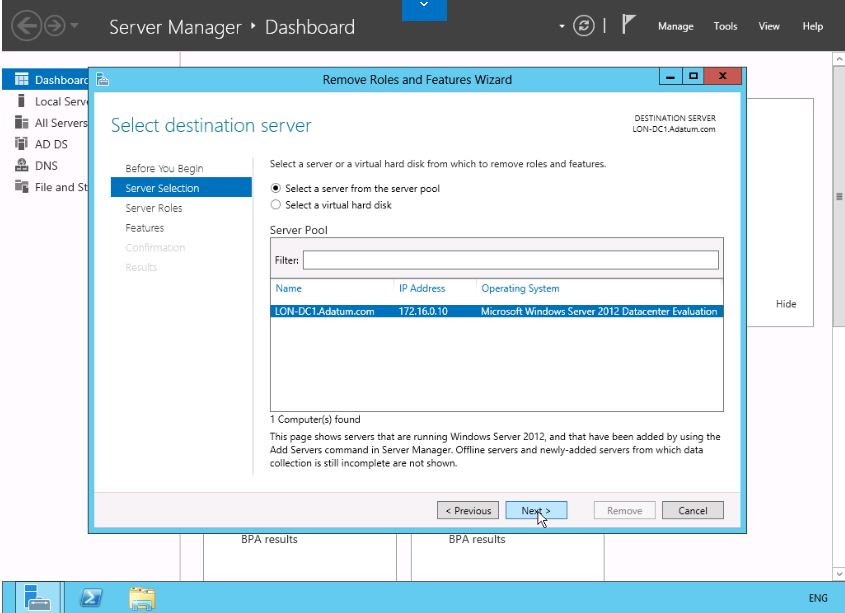Image resolution: width=845 pixels, height=613 pixels.
Task: Go to the Features wizard step
Action: (144, 228)
